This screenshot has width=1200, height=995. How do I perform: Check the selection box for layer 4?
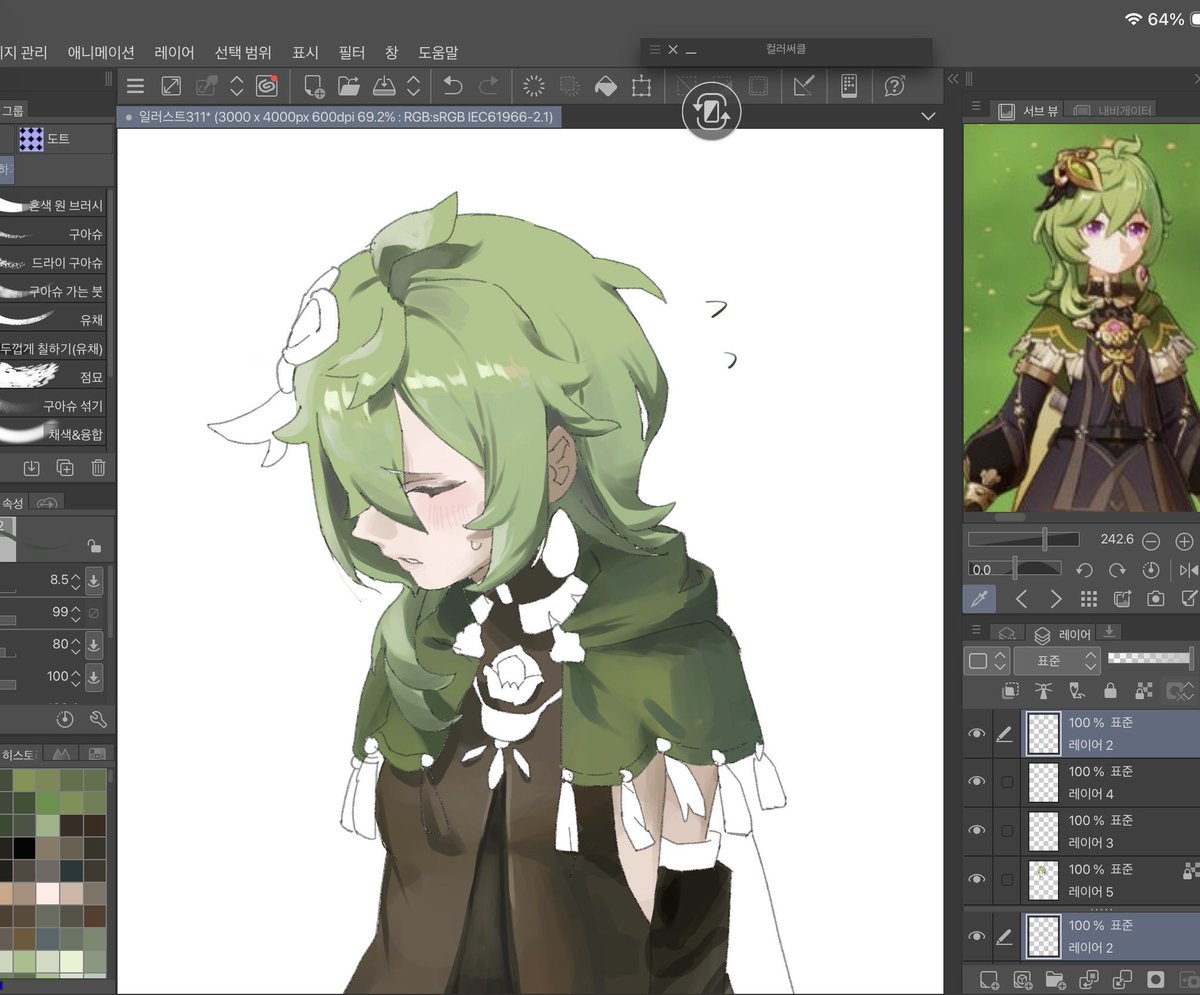coord(1007,782)
